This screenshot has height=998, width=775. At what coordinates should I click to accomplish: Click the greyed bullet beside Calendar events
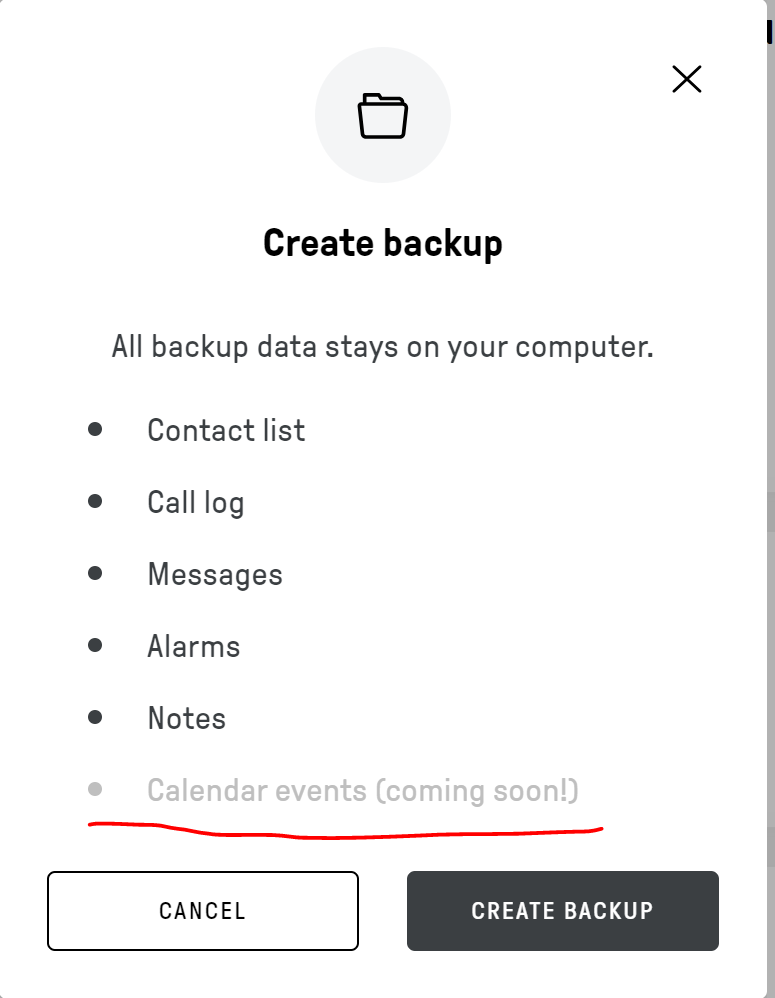point(95,789)
